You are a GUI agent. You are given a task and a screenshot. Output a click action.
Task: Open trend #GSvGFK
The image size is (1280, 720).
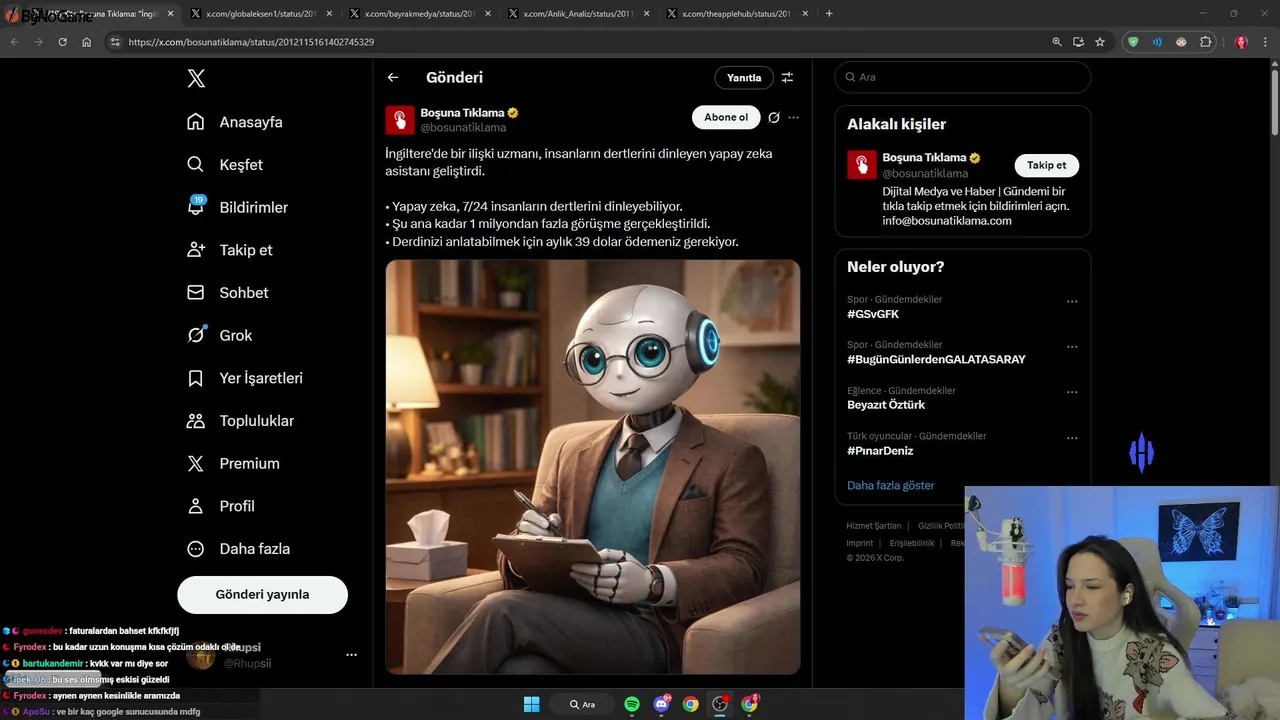[873, 314]
